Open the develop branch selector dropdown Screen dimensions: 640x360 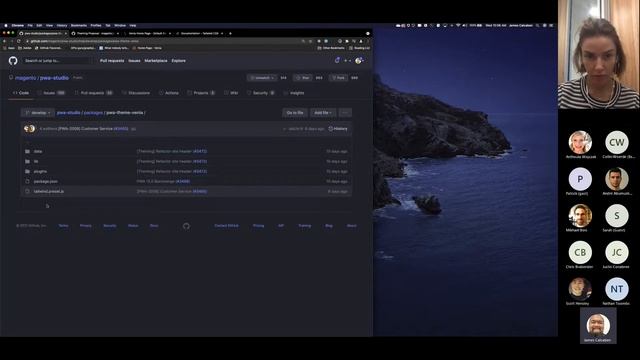[x=38, y=113]
